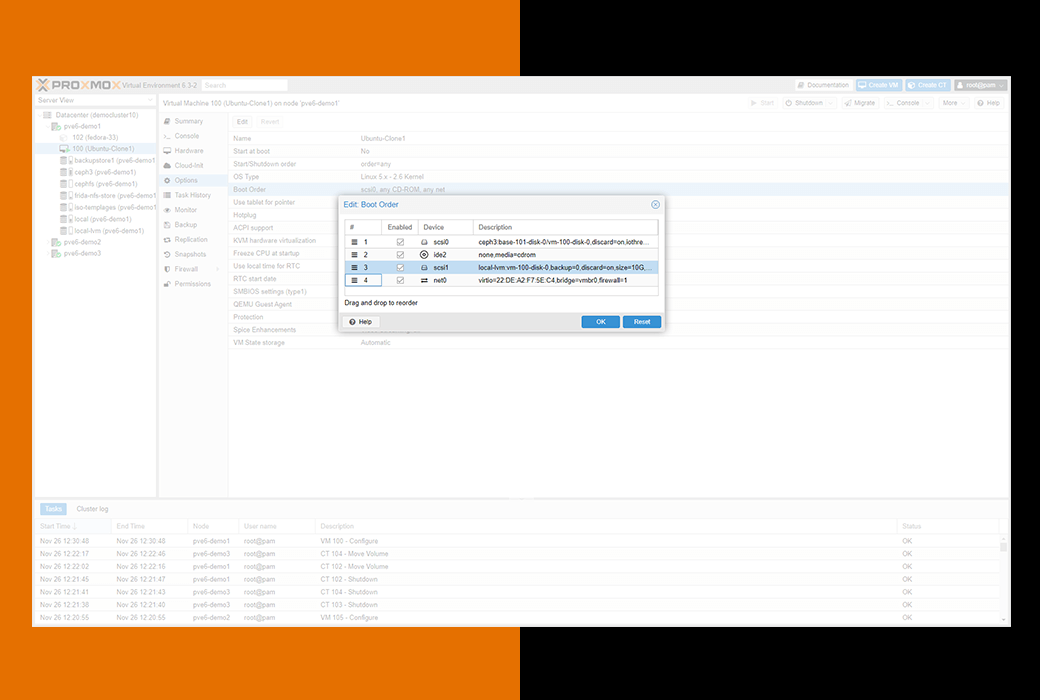Uncheck Enabled for scsi0 boot device
1040x700 pixels.
coord(400,242)
